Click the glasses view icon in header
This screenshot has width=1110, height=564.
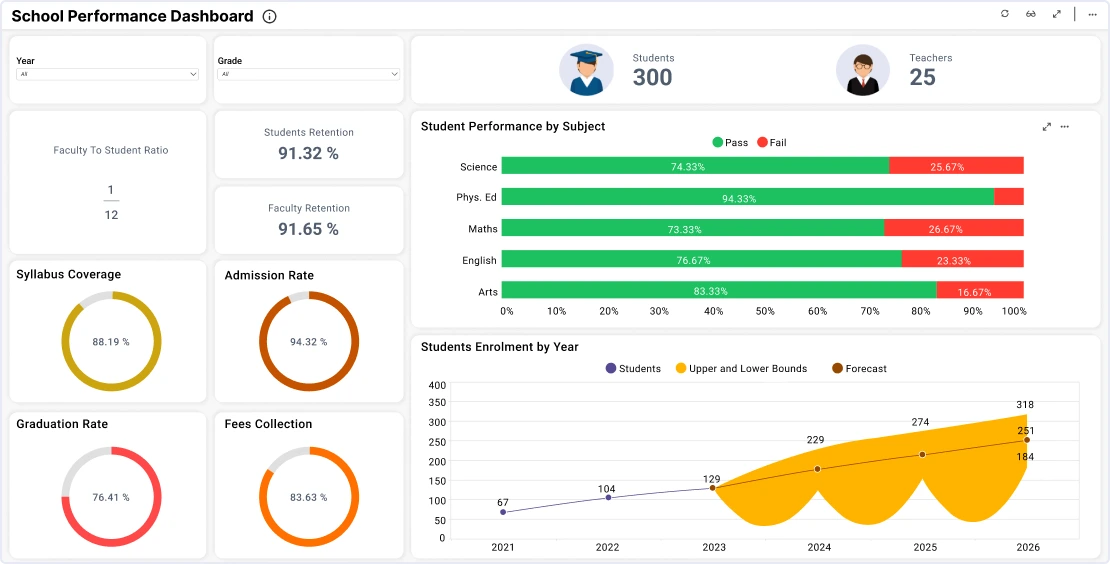click(x=1031, y=14)
